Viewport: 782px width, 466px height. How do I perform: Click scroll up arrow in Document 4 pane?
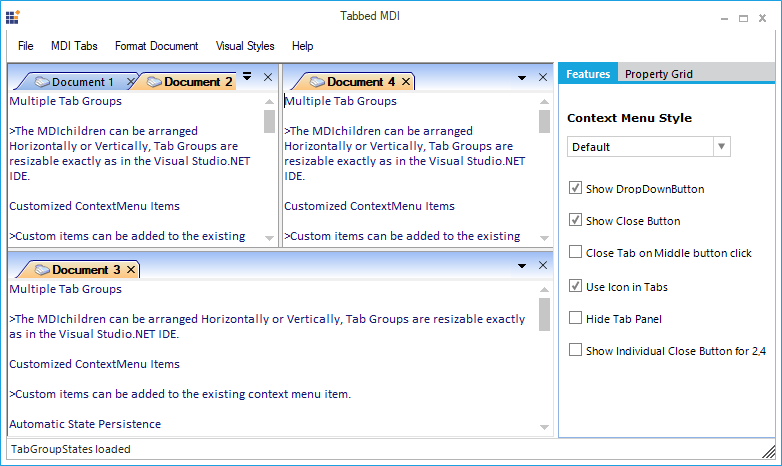click(545, 101)
